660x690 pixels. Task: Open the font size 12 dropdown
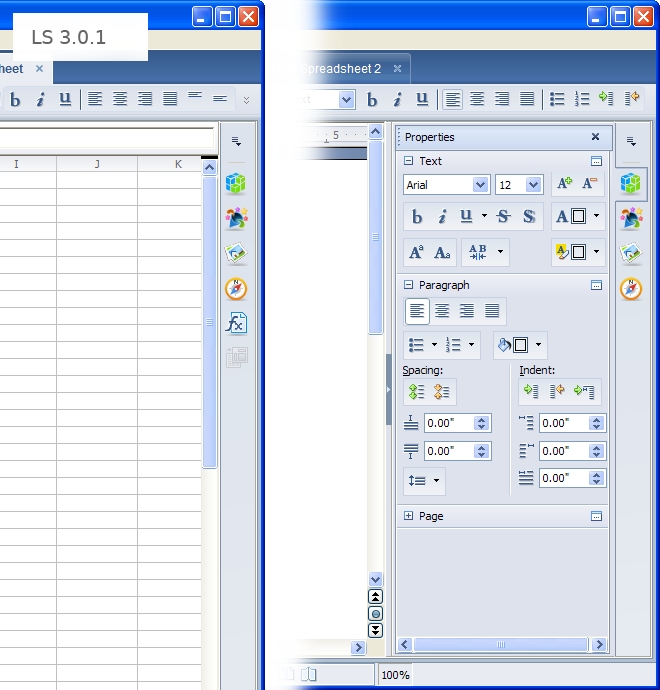tap(533, 185)
